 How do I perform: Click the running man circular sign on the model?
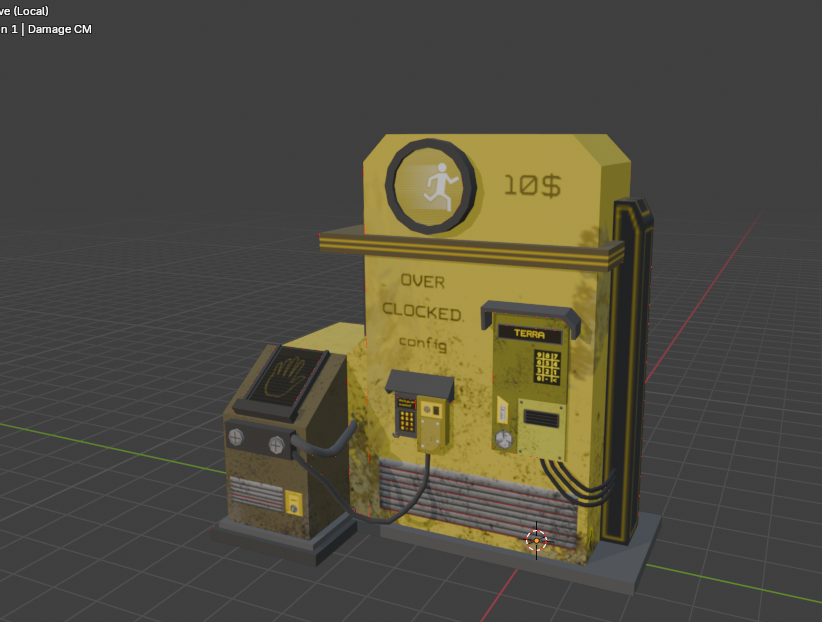(x=431, y=186)
